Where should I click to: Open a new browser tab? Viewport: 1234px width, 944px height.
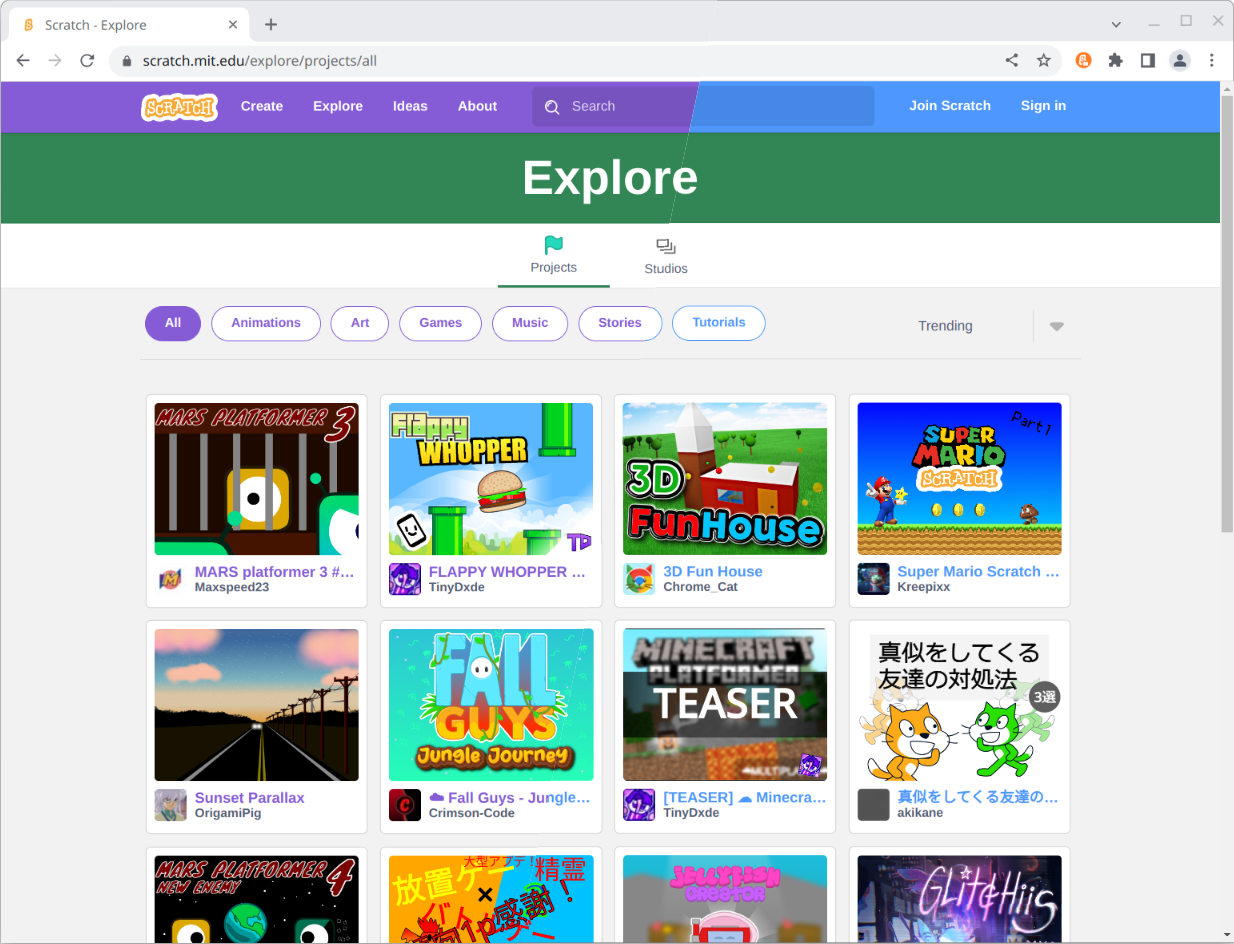pyautogui.click(x=270, y=25)
